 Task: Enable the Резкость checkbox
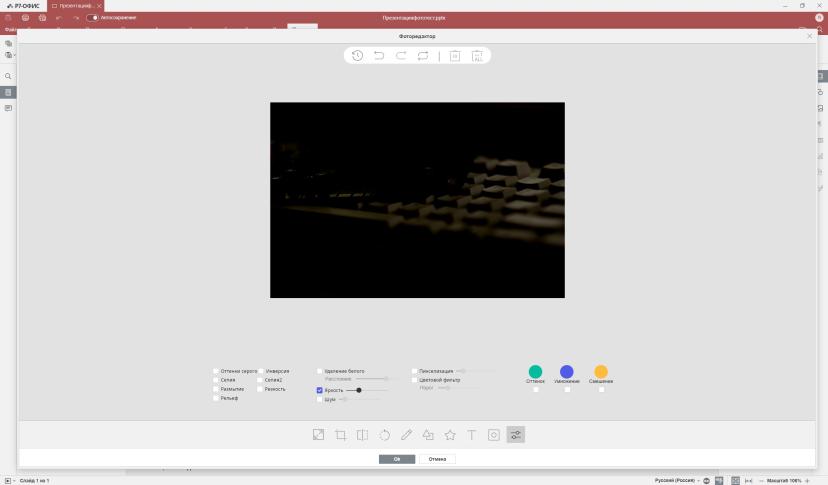point(260,389)
